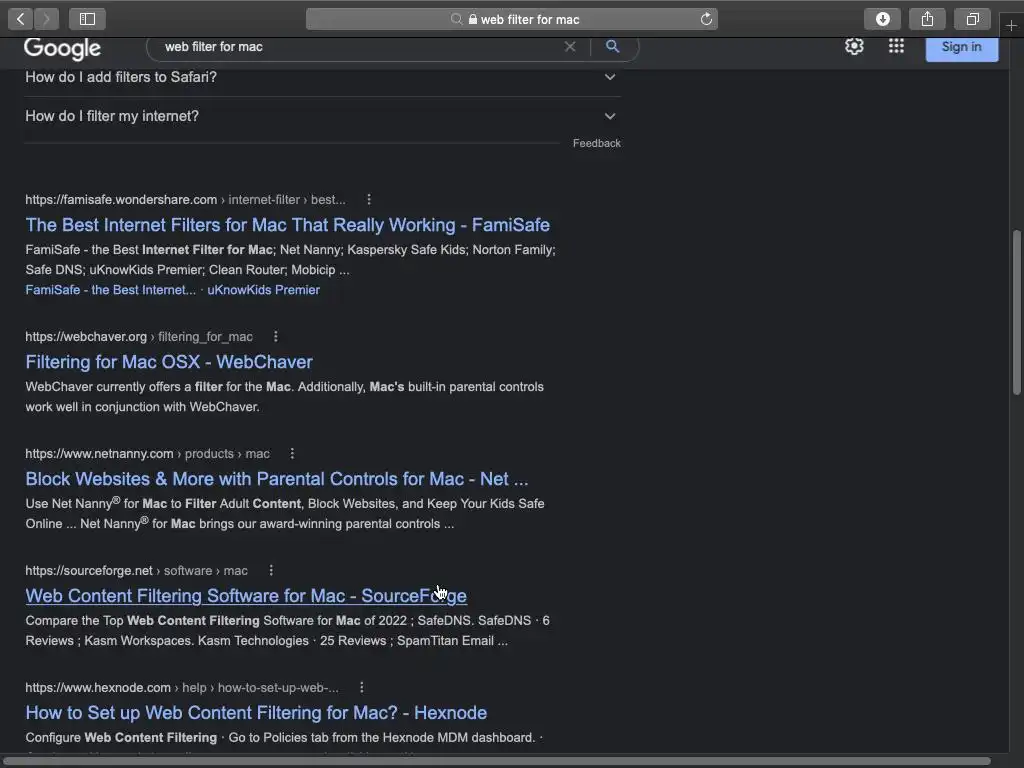Click the "https://www.hexnode.com" URL text
Image resolution: width=1024 pixels, height=768 pixels.
coord(98,687)
